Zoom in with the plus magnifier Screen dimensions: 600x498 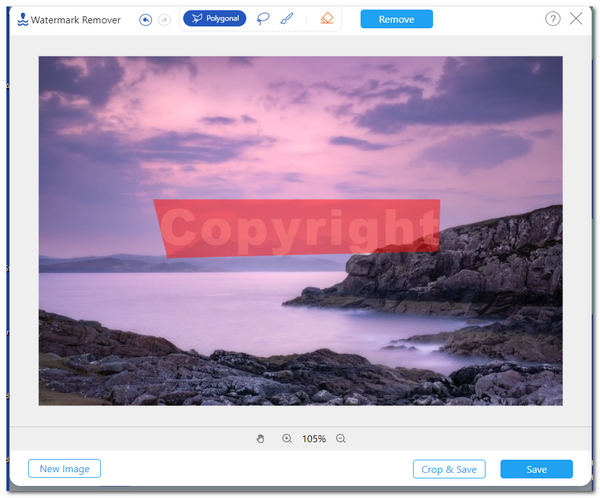pyautogui.click(x=287, y=439)
